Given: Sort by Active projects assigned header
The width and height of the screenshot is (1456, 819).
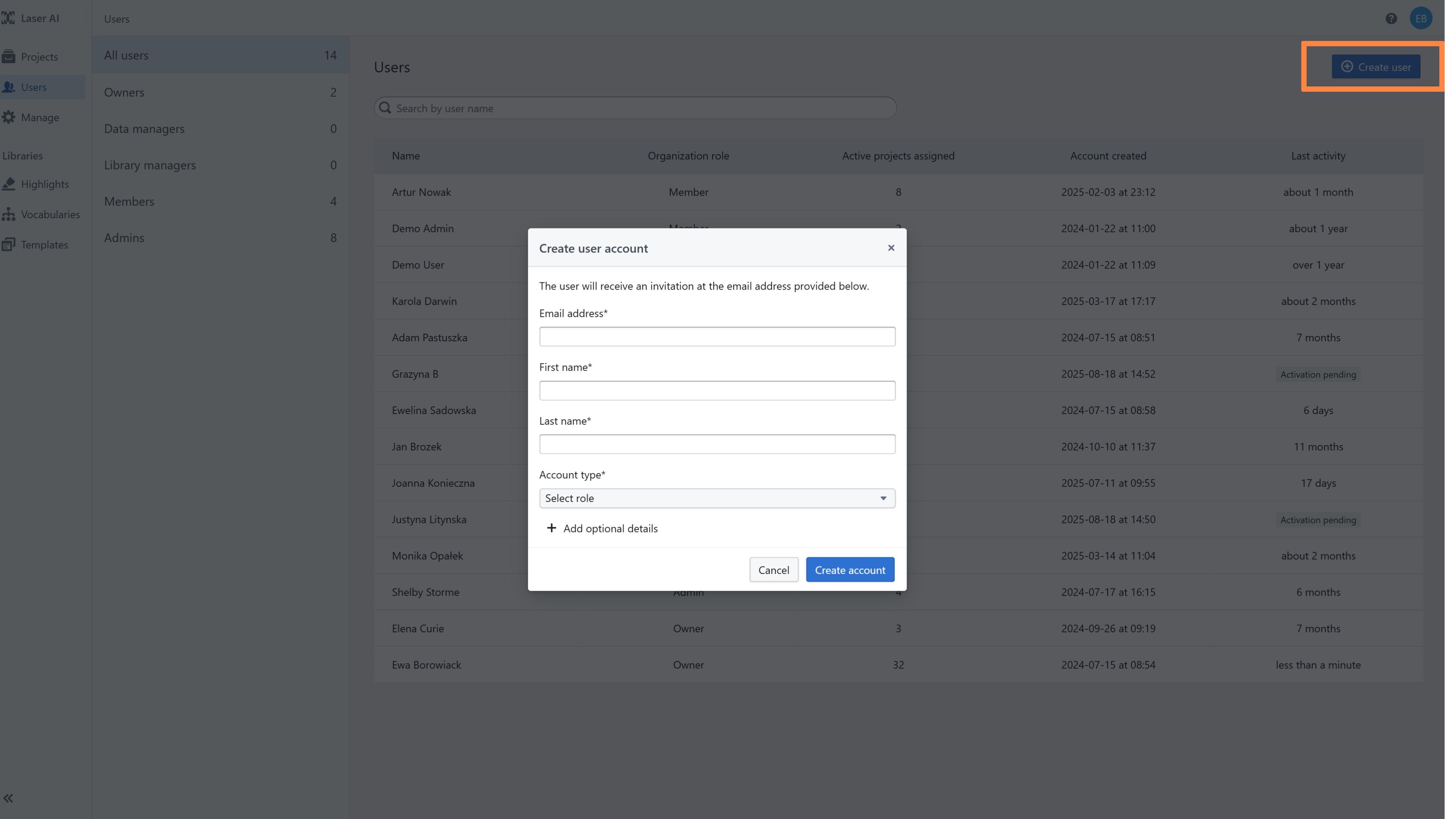Looking at the screenshot, I should tap(897, 155).
